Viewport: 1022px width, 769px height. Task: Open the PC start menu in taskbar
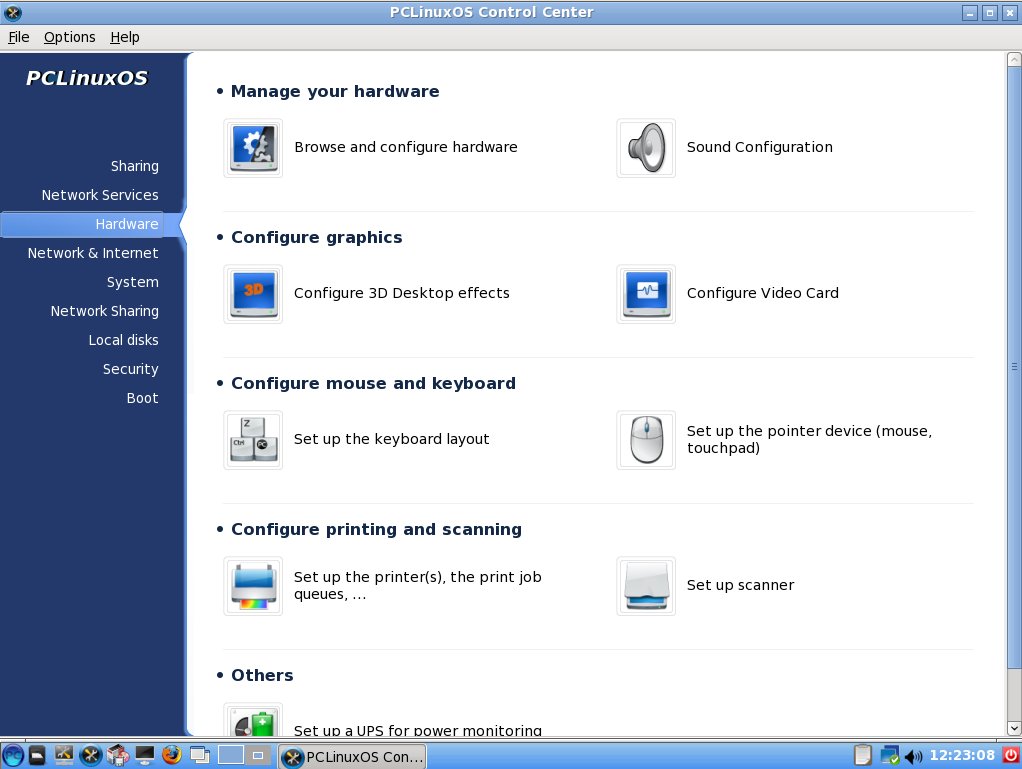[x=13, y=756]
